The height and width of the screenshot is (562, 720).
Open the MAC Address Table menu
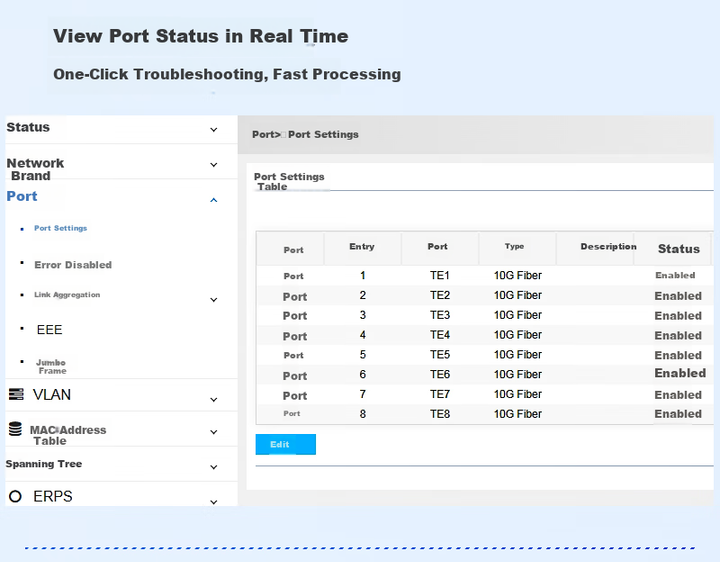pyautogui.click(x=68, y=435)
